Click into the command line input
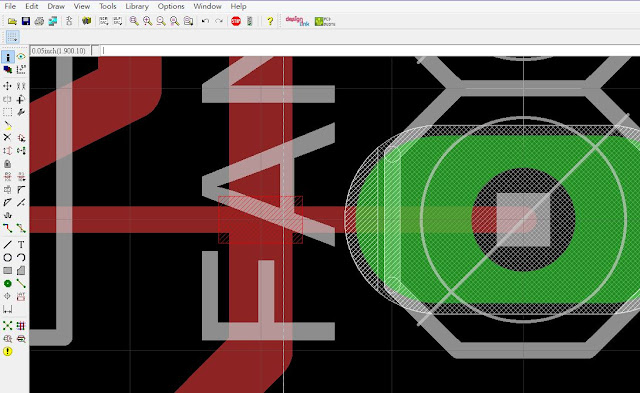This screenshot has width=640, height=393. coord(369,51)
